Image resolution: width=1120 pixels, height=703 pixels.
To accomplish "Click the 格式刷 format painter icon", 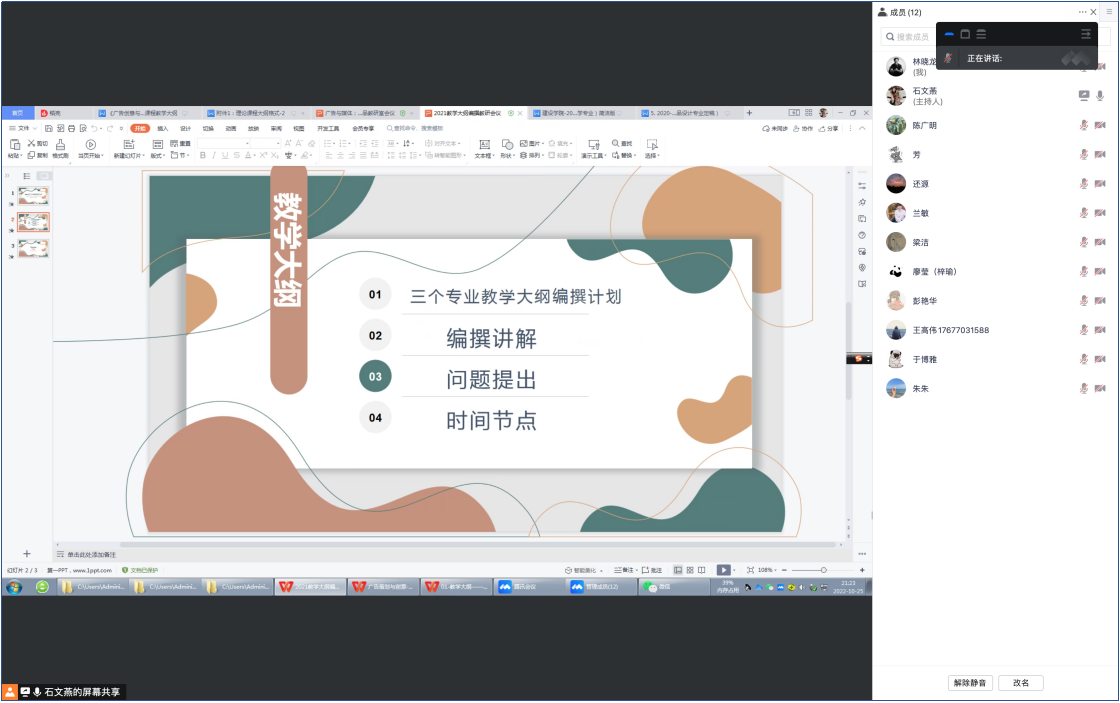I will coord(60,145).
